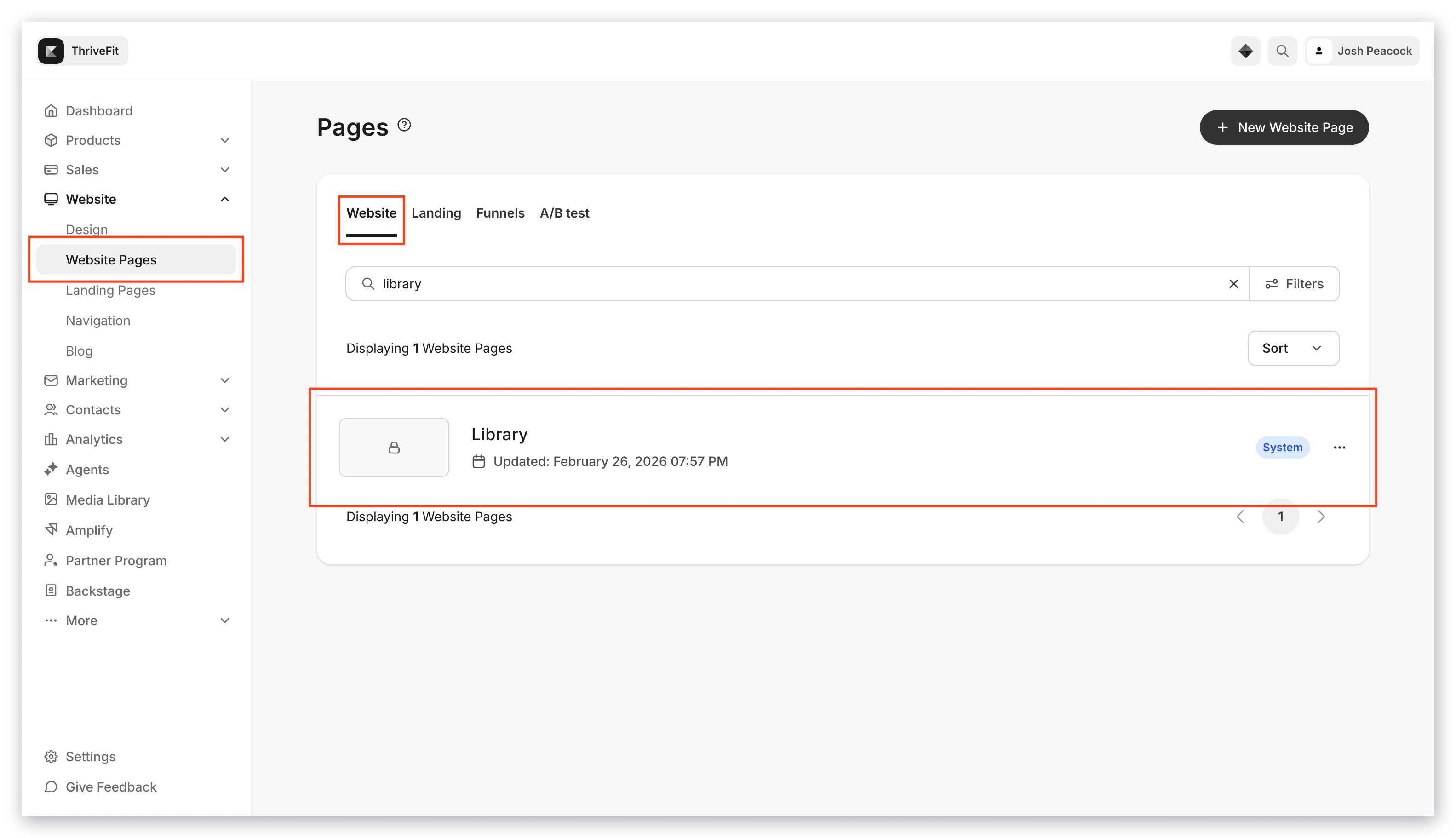Click the Sales card icon

pos(51,170)
